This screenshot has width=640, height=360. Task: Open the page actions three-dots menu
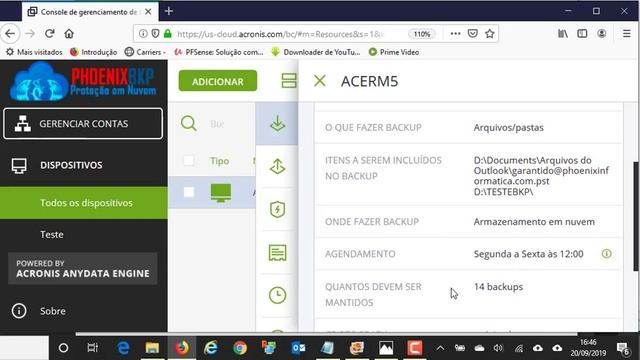455,33
